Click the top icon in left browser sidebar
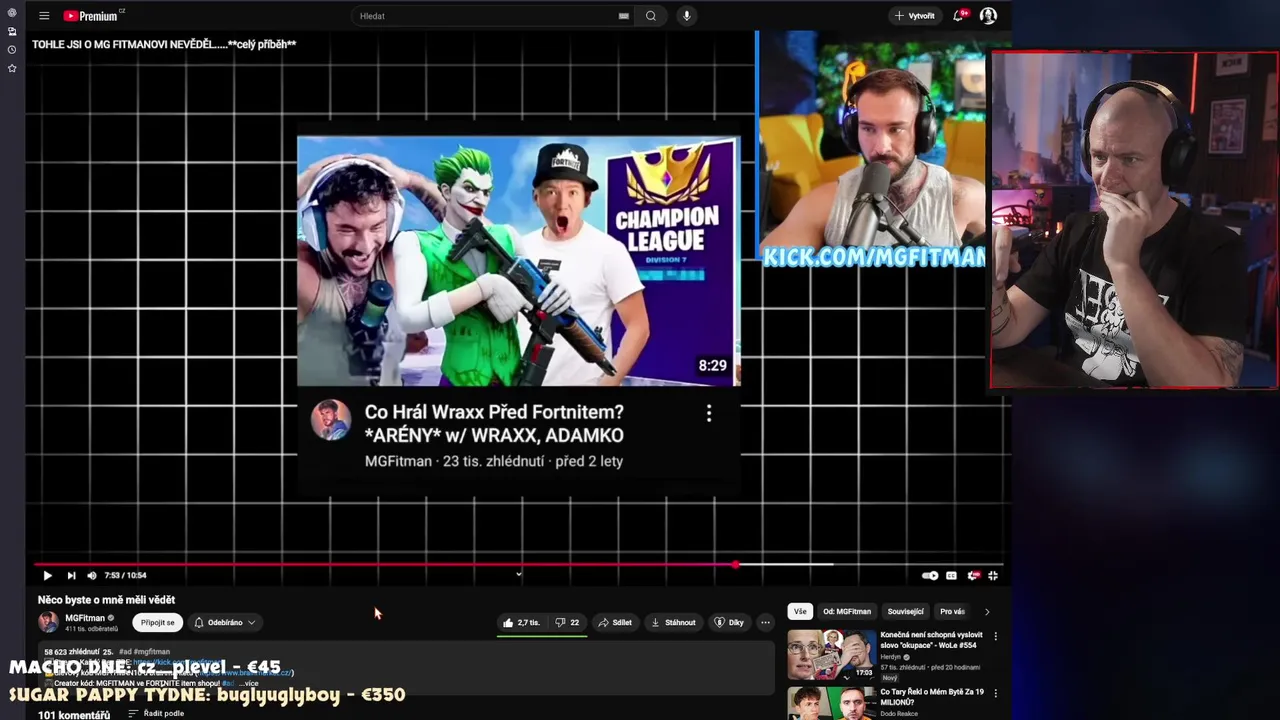The image size is (1280, 720). (12, 13)
